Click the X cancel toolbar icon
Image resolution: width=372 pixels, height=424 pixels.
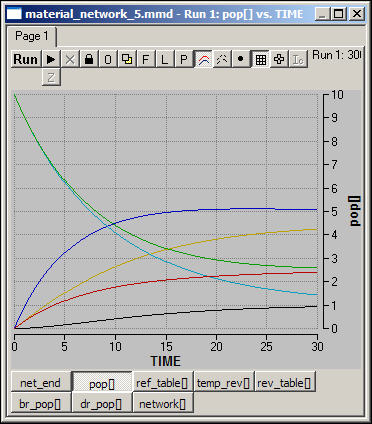tap(70, 59)
